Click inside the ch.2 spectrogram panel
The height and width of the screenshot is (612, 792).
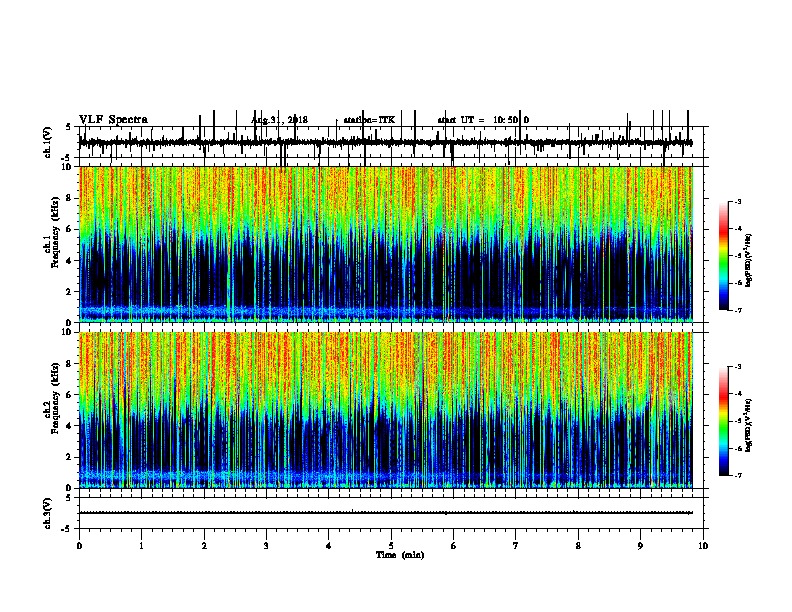(386, 410)
